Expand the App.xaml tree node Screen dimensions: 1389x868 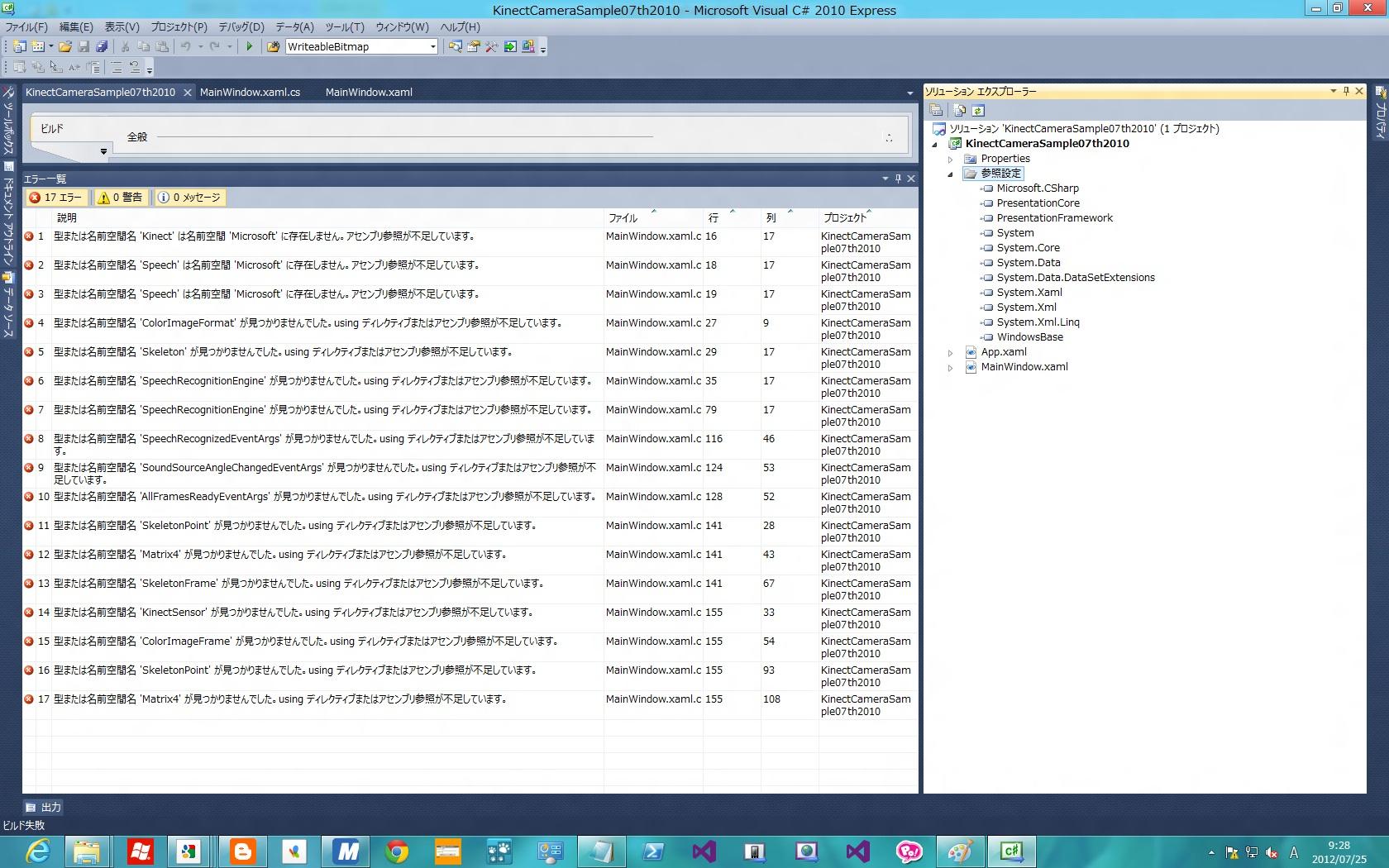point(951,352)
